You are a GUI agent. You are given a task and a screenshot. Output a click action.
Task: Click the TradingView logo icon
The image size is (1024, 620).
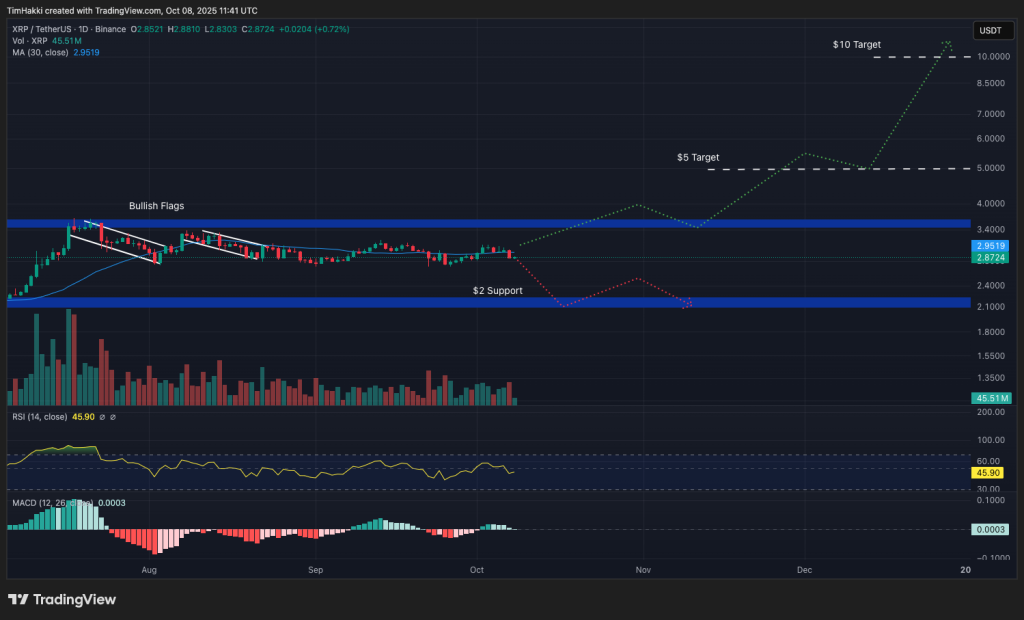[19, 599]
